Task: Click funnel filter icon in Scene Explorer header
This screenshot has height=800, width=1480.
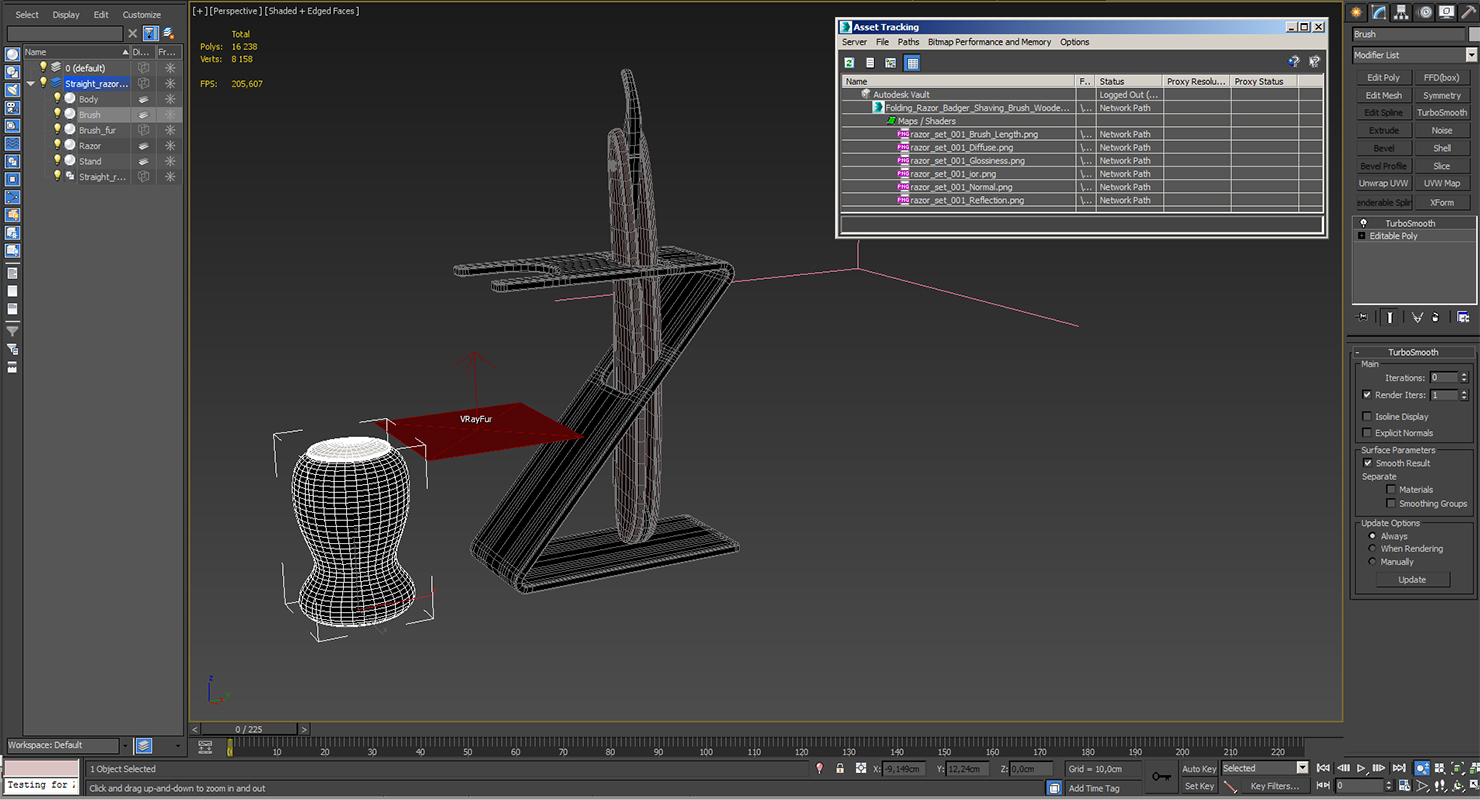Action: click(x=149, y=33)
